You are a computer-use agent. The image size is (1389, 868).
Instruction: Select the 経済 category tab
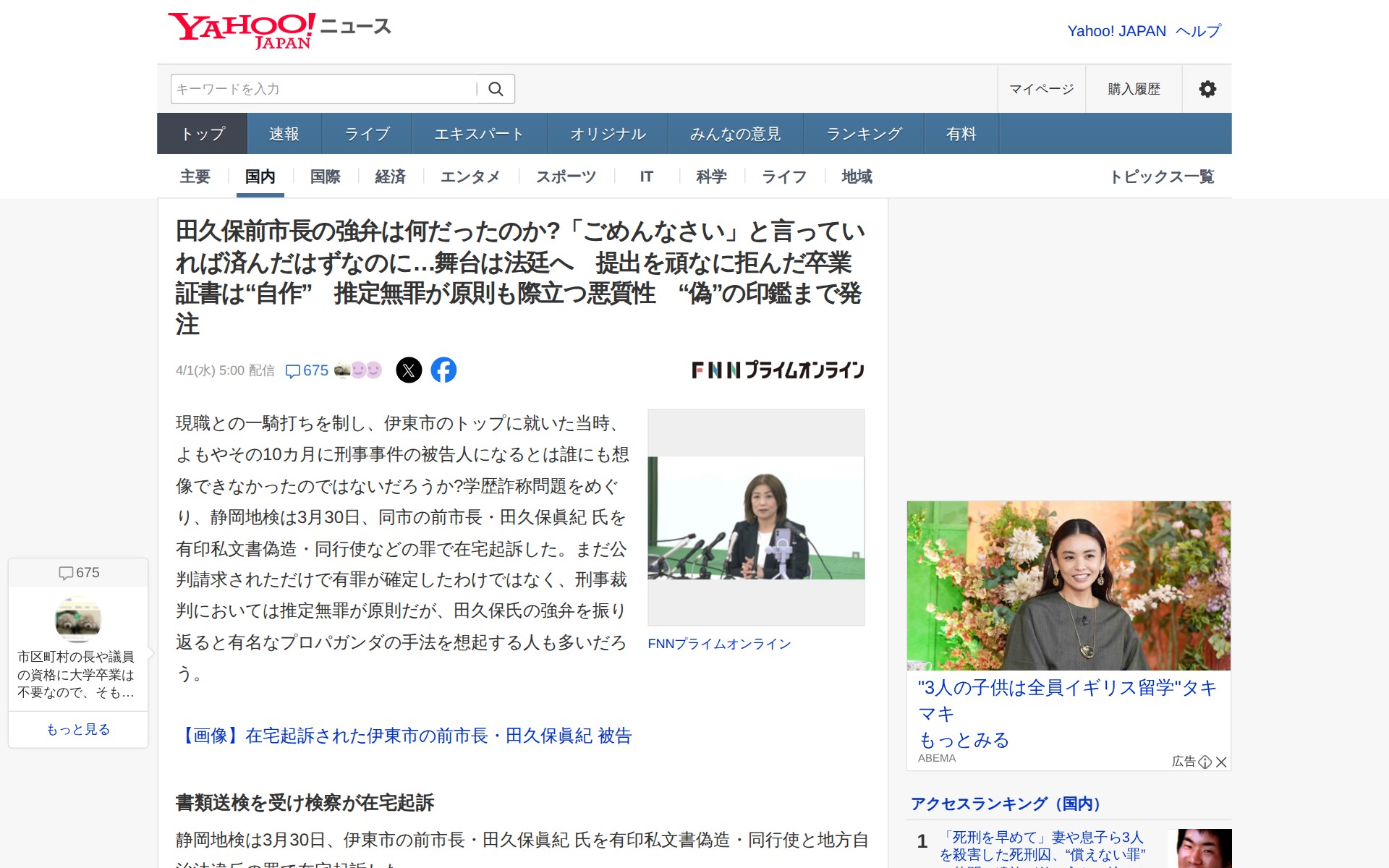(390, 176)
